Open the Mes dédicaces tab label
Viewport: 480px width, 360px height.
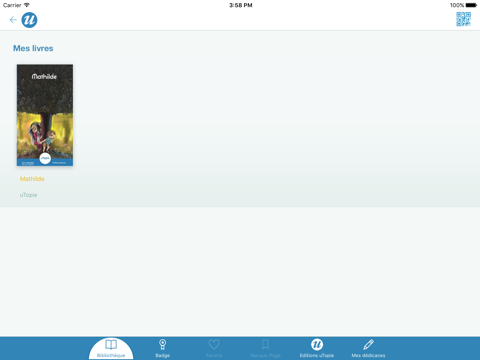pyautogui.click(x=368, y=356)
